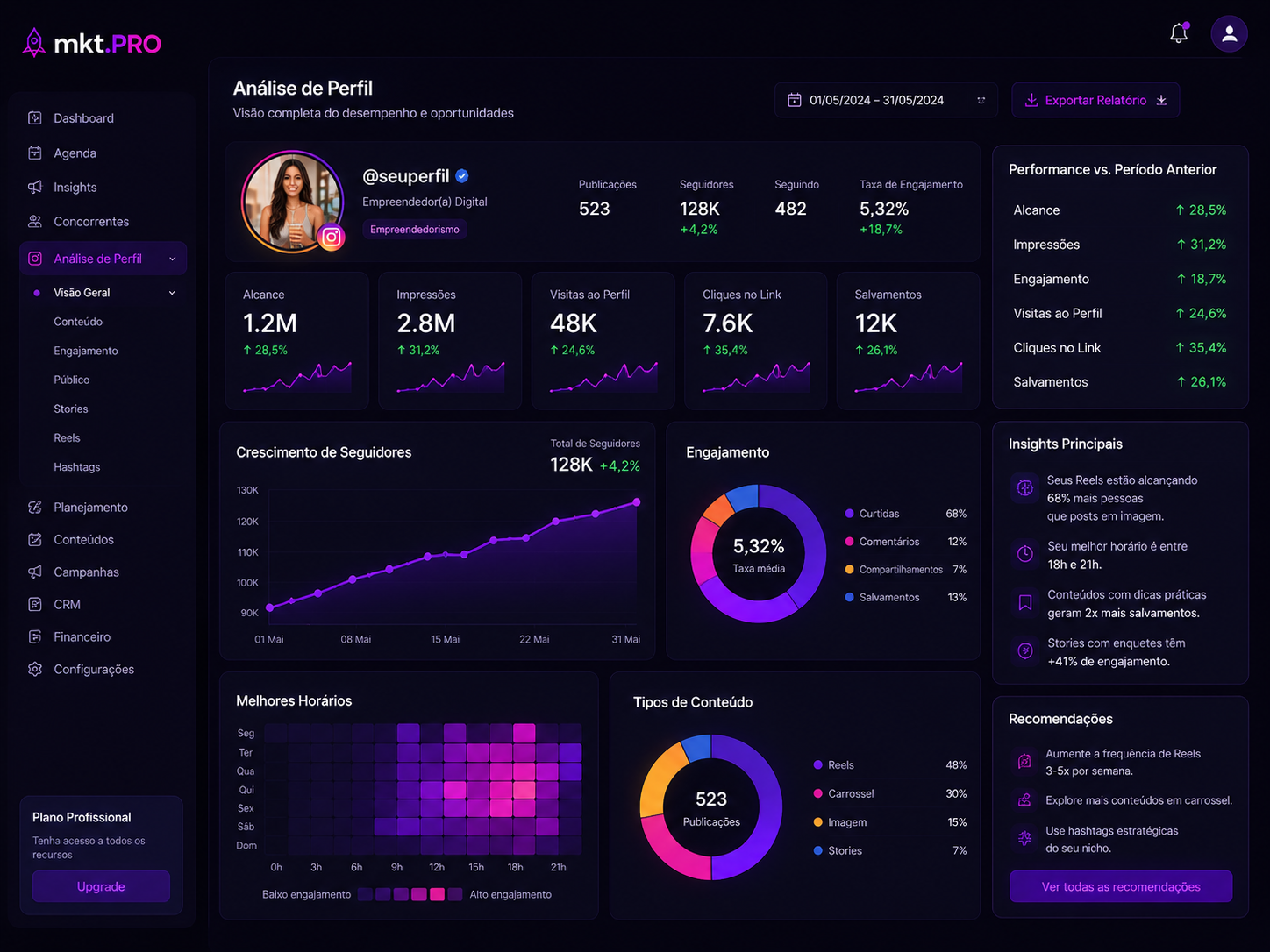Click the download icon left of Exportar Relatório
This screenshot has height=952, width=1270.
(1031, 100)
